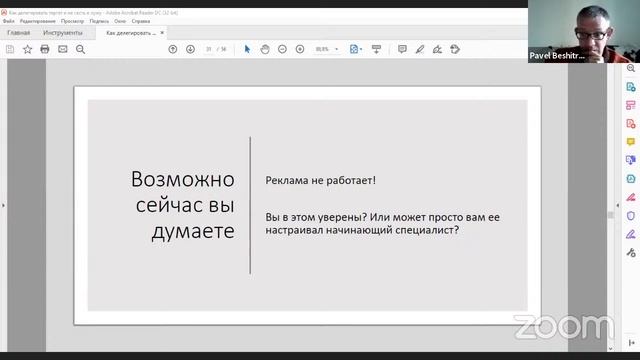Send file by email envelope icon
Image resolution: width=640 pixels, height=360 pixels.
coord(62,49)
